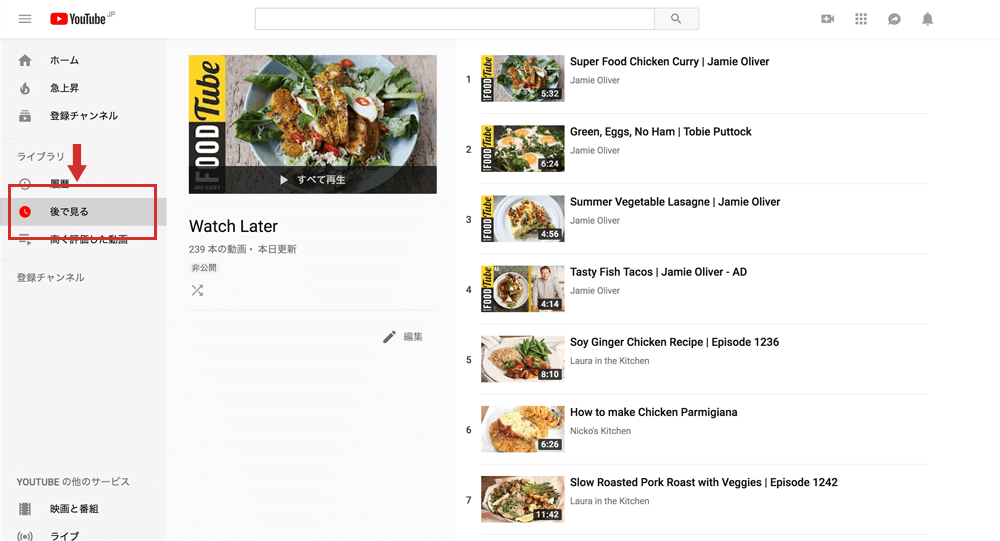Open 登録チャンネル under home section

pyautogui.click(x=84, y=116)
